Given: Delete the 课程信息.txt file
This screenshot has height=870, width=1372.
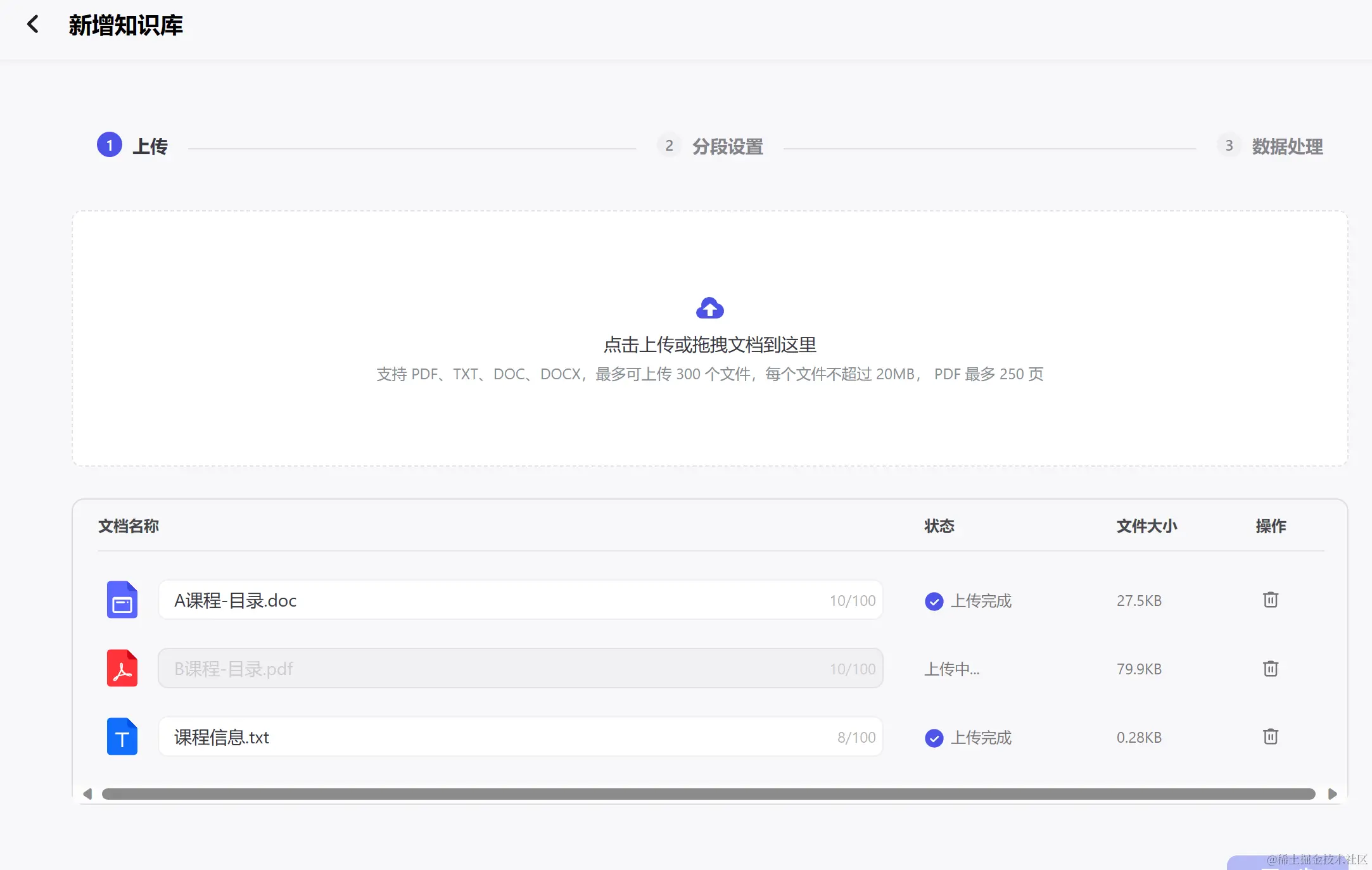Looking at the screenshot, I should [1270, 736].
